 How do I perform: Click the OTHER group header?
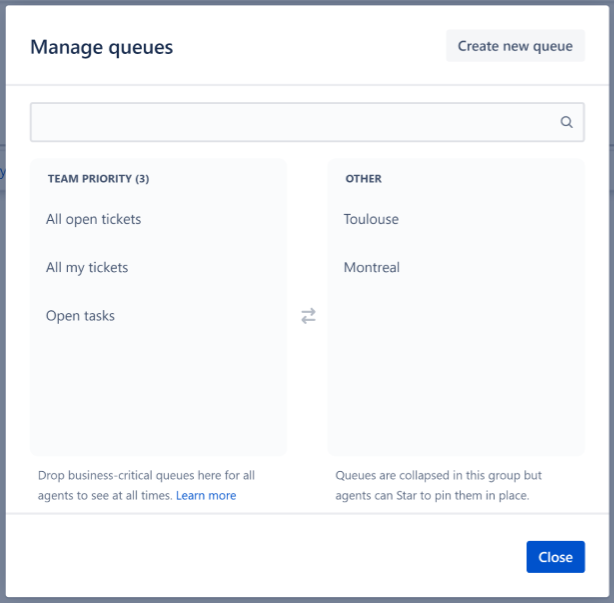pos(363,179)
